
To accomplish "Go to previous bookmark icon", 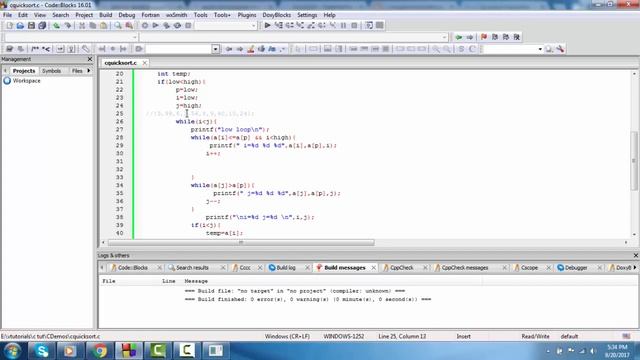I will point(495,37).
